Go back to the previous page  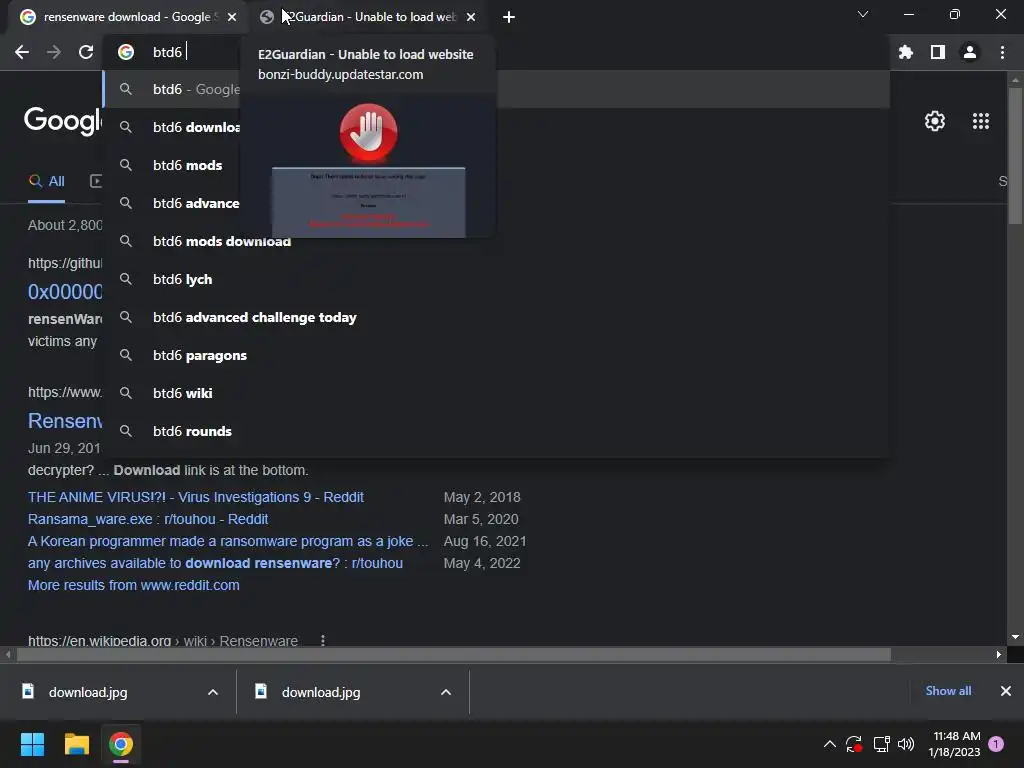[22, 52]
